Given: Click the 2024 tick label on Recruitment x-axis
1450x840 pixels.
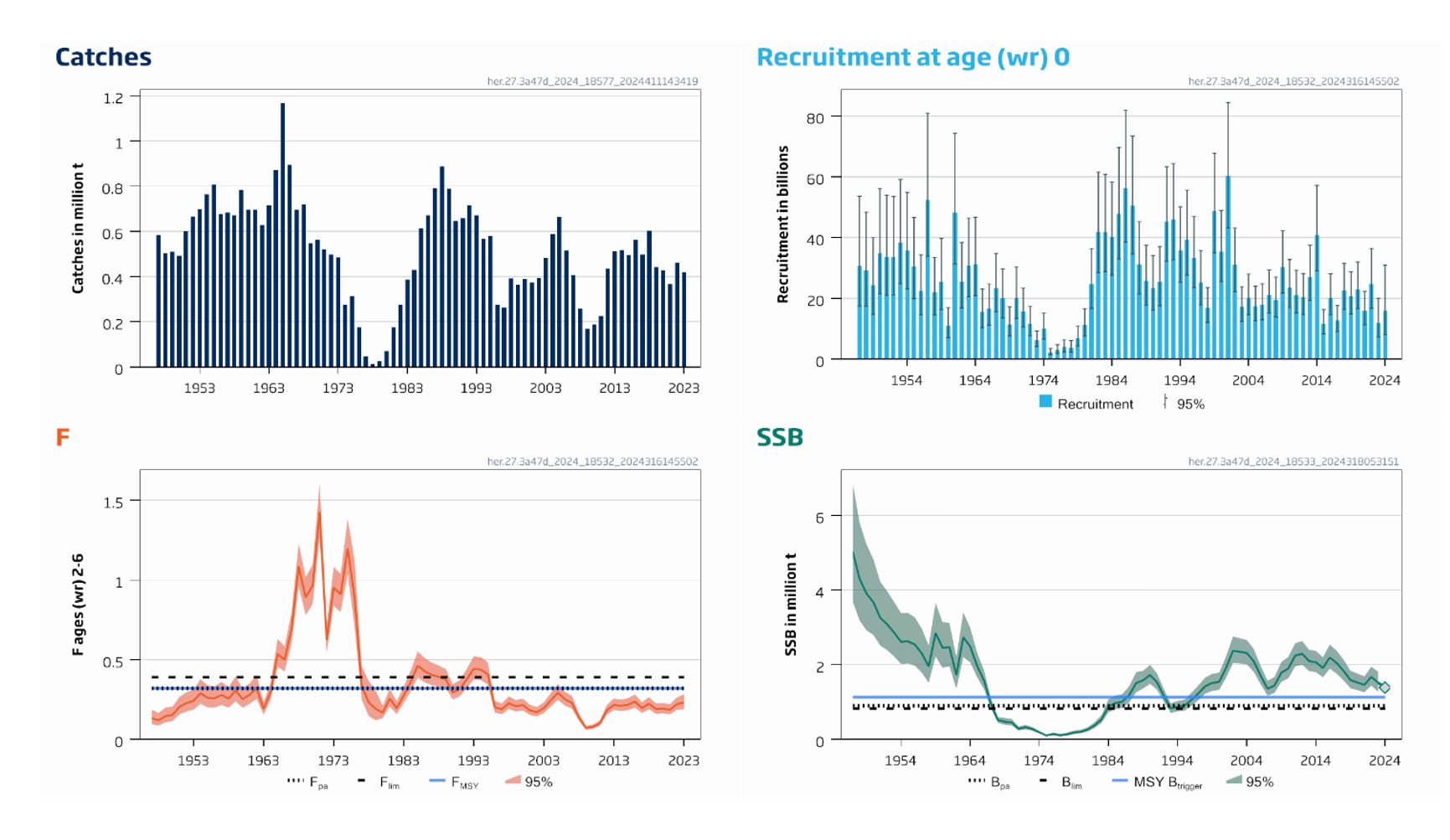Looking at the screenshot, I should (1385, 380).
